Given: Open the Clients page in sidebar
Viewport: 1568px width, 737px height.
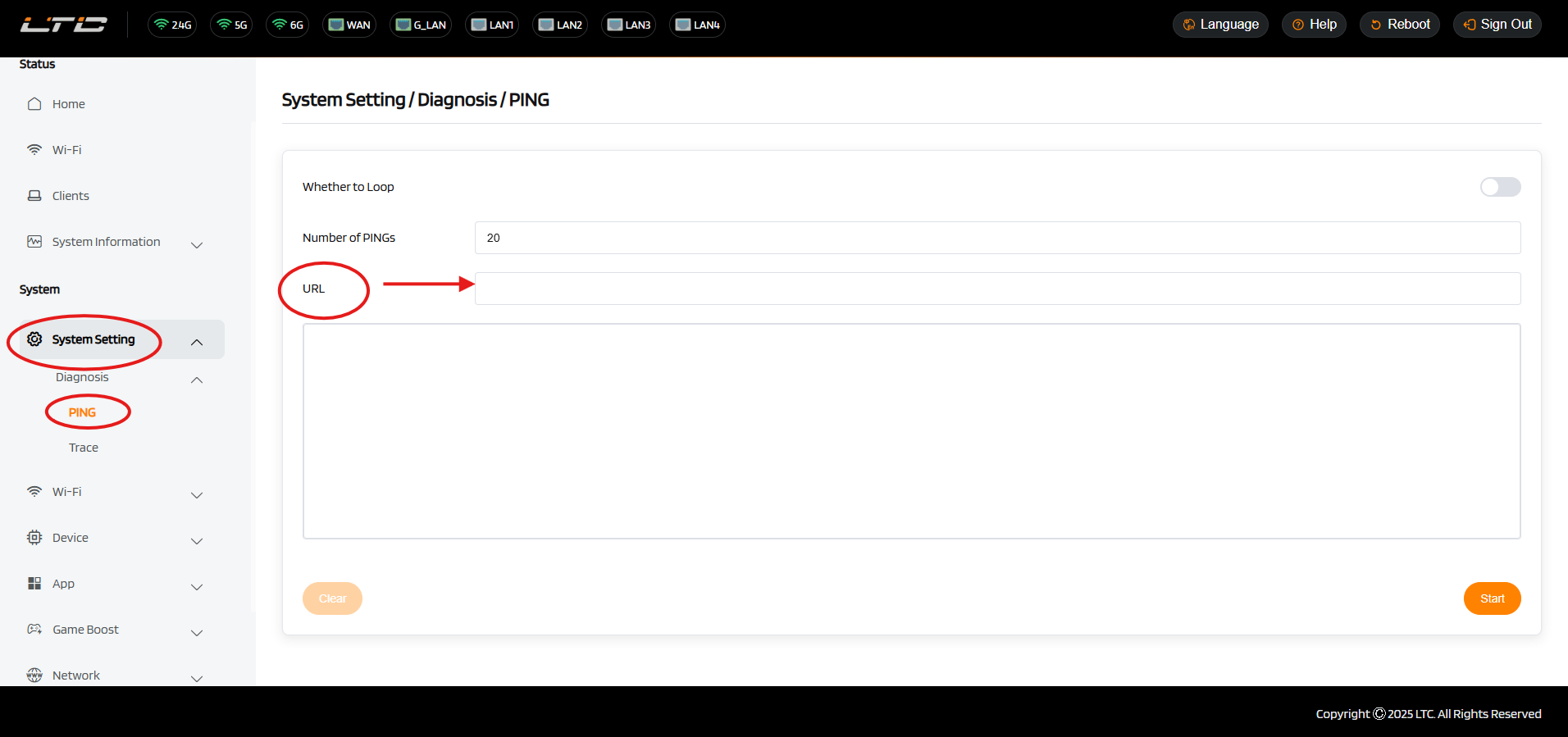Looking at the screenshot, I should pos(71,196).
